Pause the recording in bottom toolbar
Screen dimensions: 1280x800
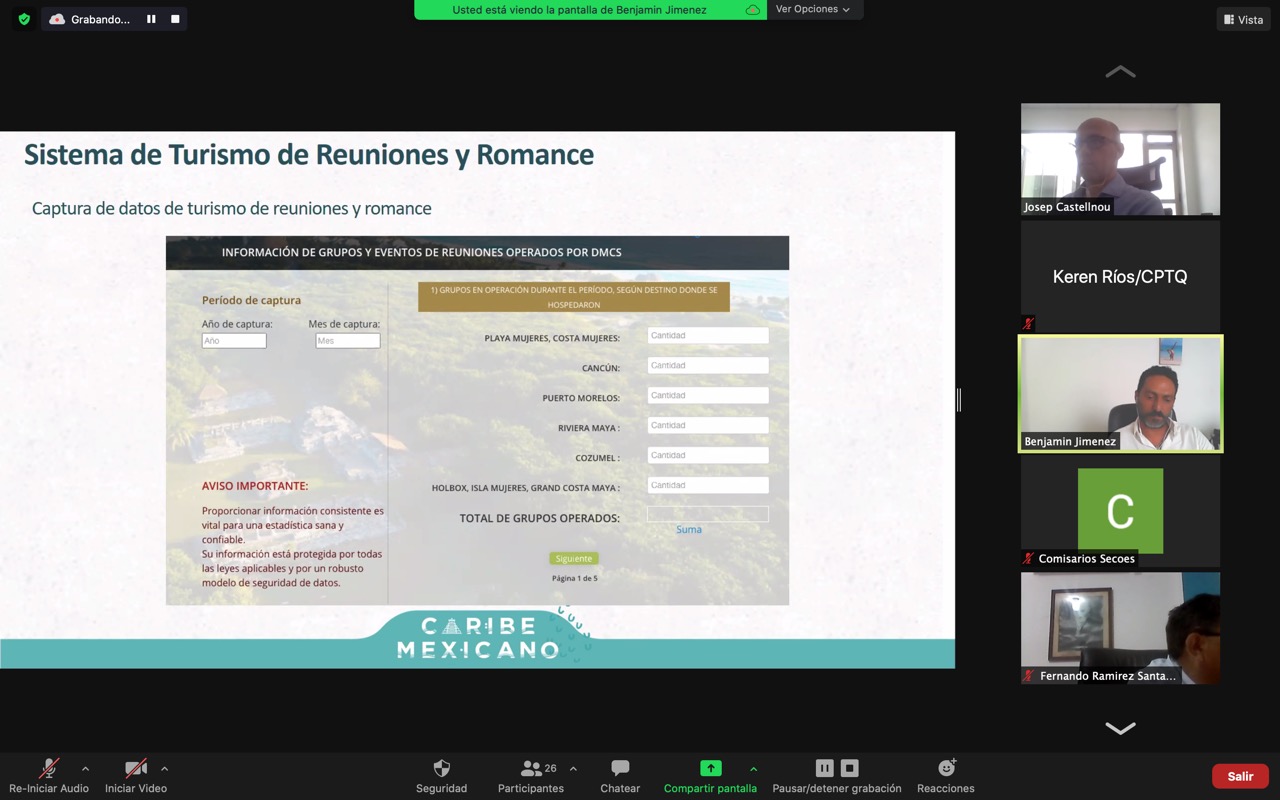[x=824, y=768]
